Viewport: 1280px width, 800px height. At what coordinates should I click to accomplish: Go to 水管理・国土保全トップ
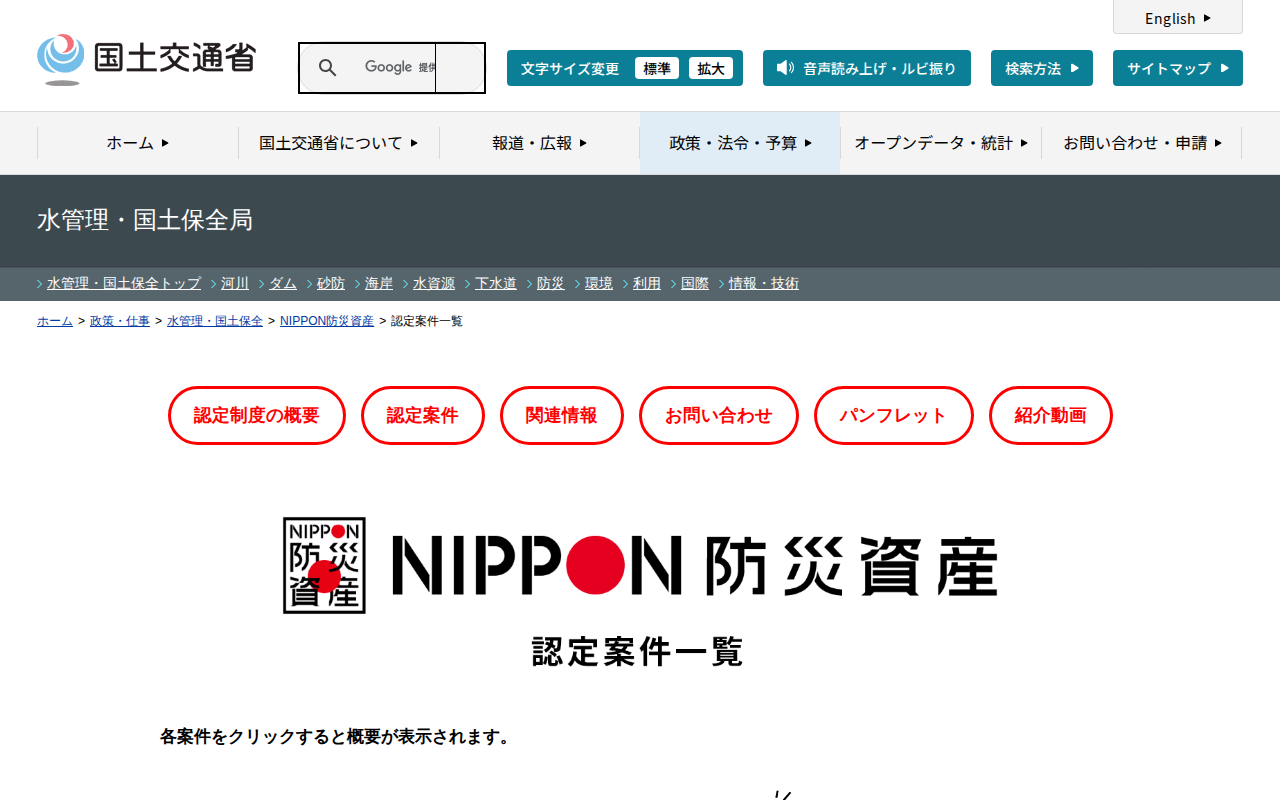click(x=124, y=283)
